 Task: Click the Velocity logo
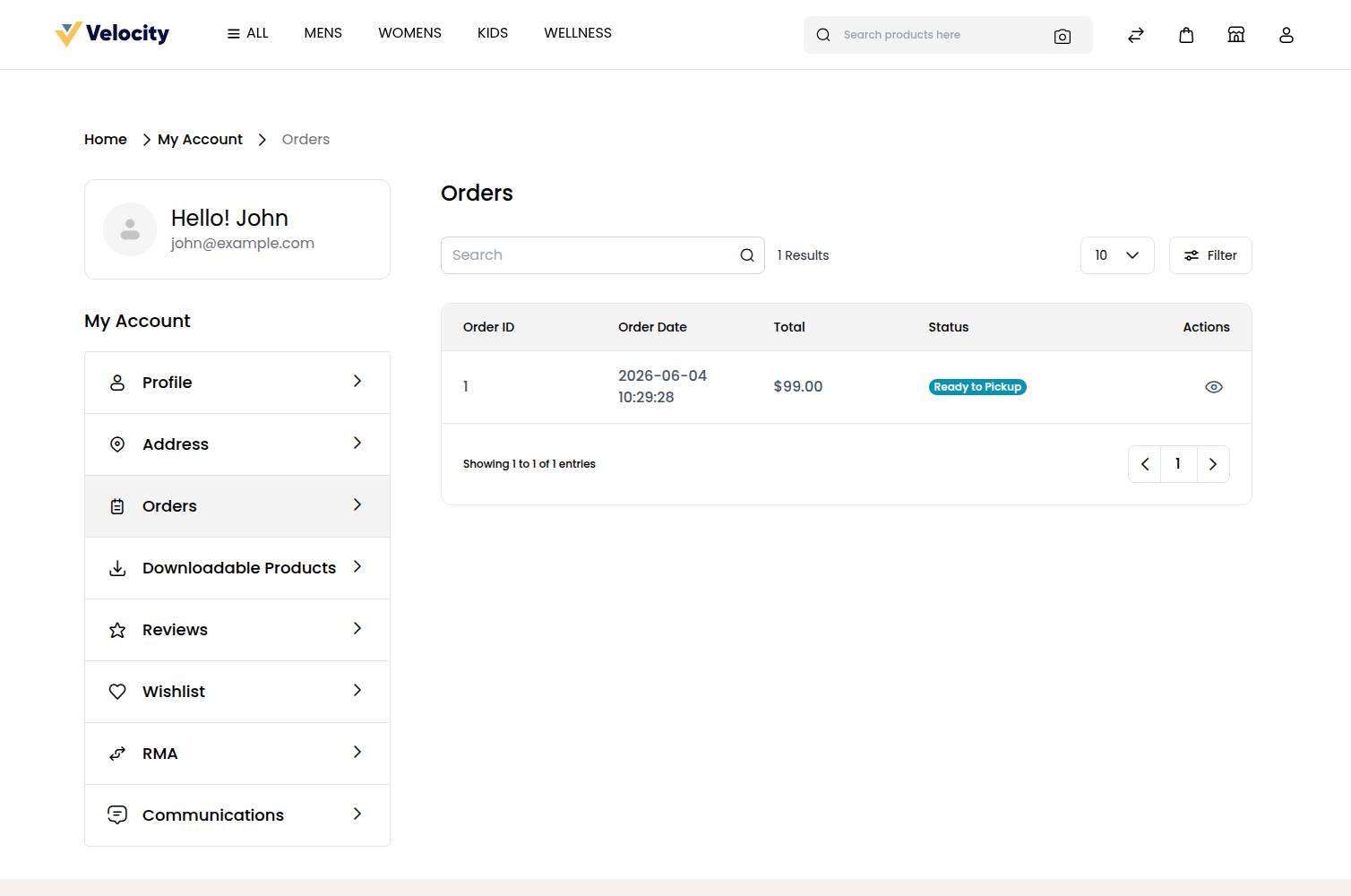pos(112,34)
